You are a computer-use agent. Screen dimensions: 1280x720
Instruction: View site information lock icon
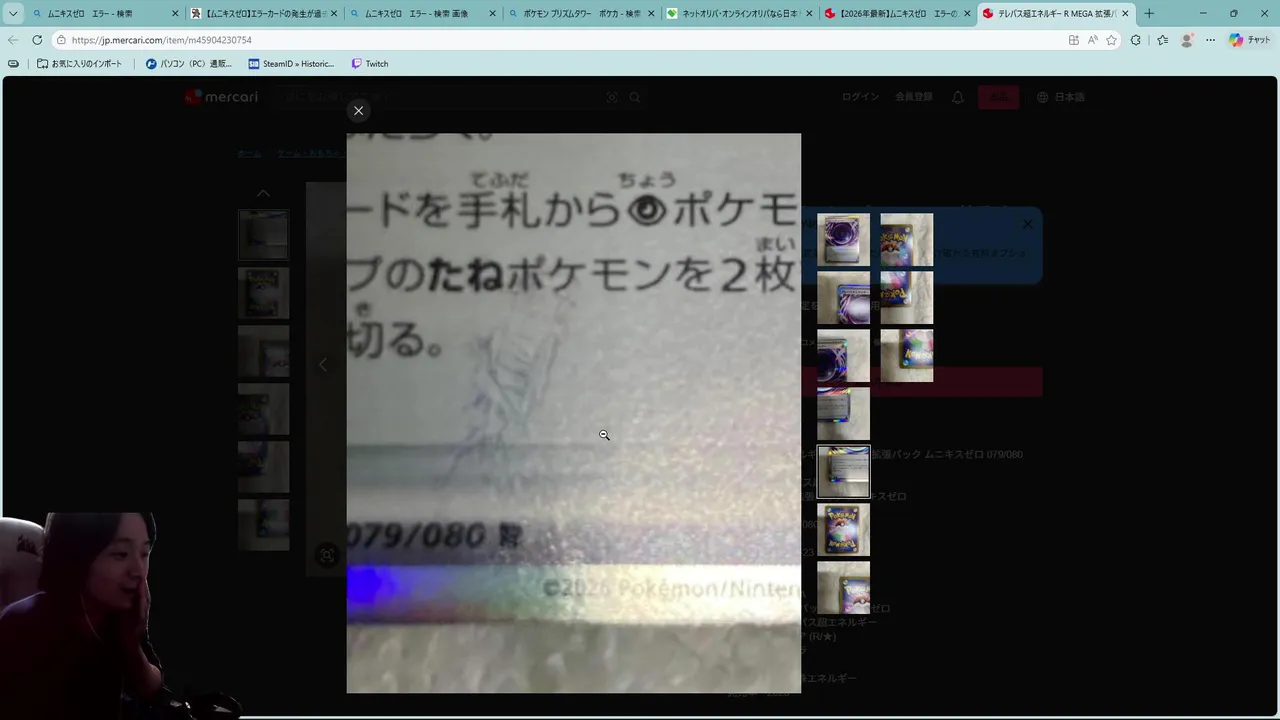click(x=62, y=40)
